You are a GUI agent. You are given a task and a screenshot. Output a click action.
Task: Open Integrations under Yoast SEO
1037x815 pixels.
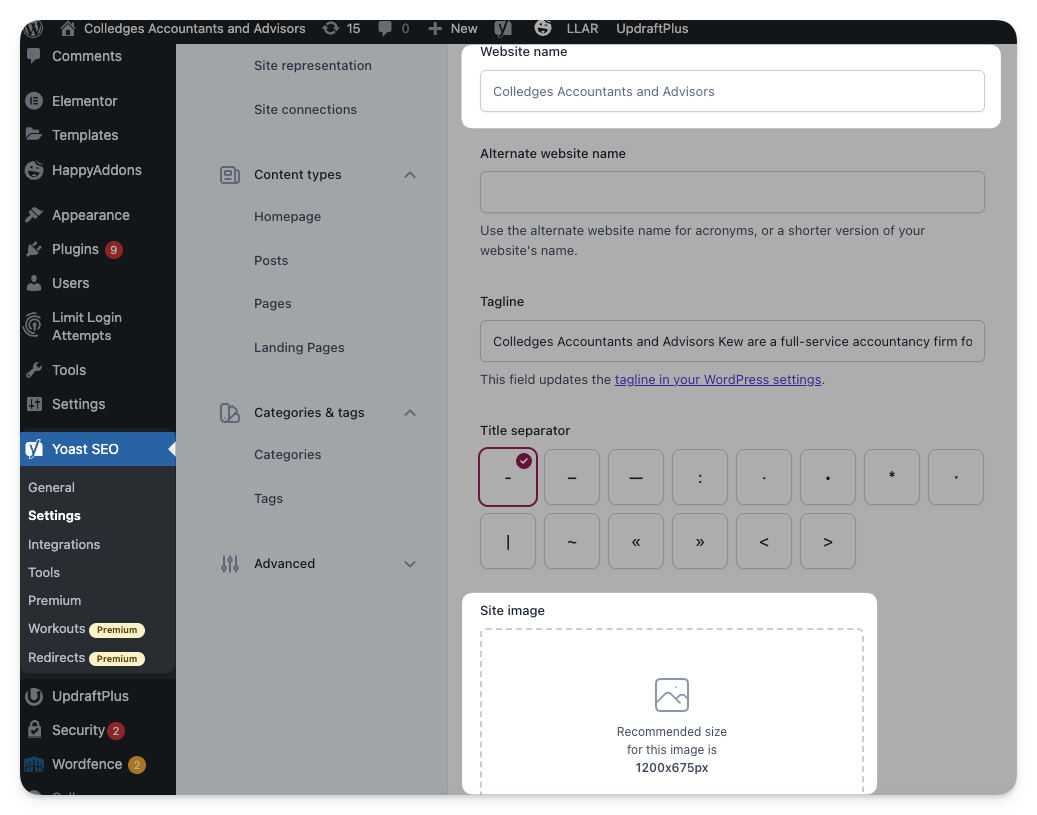tap(64, 544)
